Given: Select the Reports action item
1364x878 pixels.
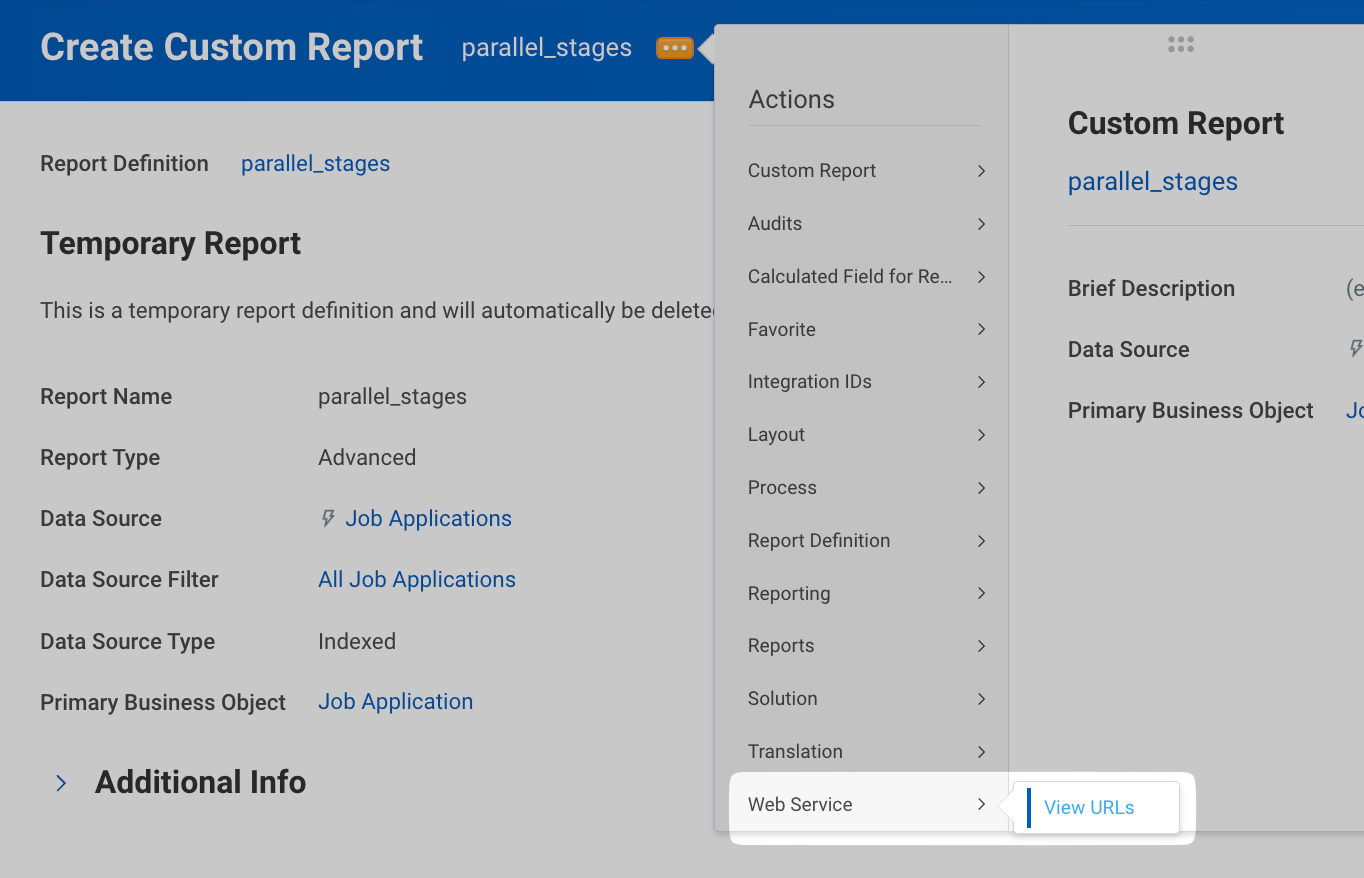Looking at the screenshot, I should tap(866, 646).
